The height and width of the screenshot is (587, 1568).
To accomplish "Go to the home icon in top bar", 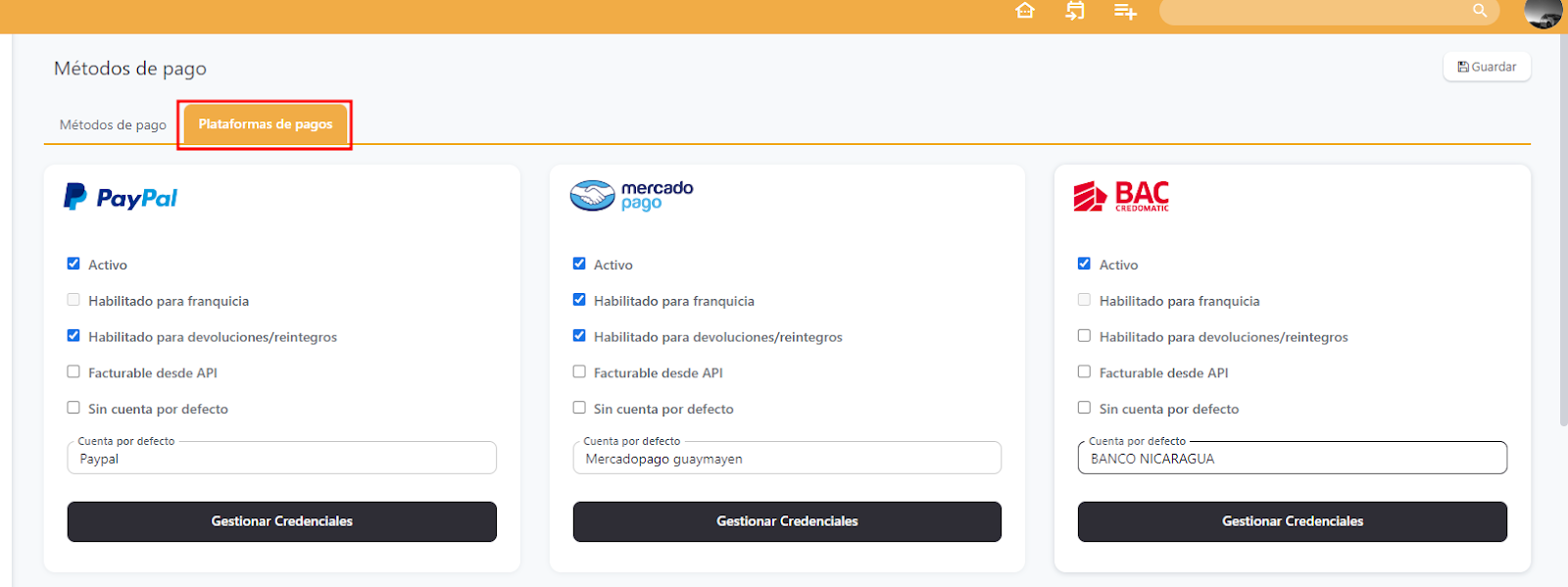I will [1025, 11].
